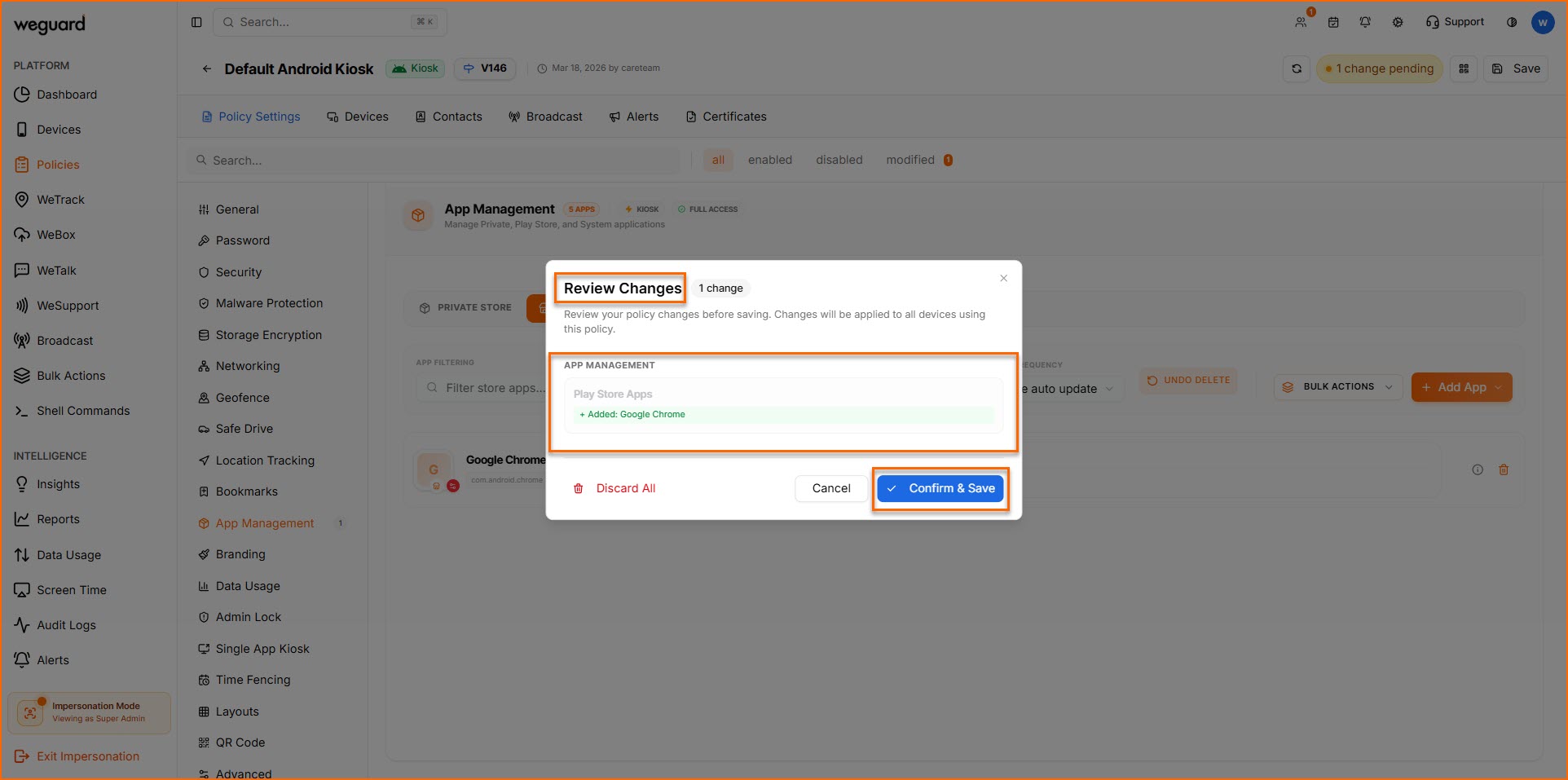Expand the auto update frequency dropdown
Viewport: 1568px width, 780px height.
[1071, 389]
